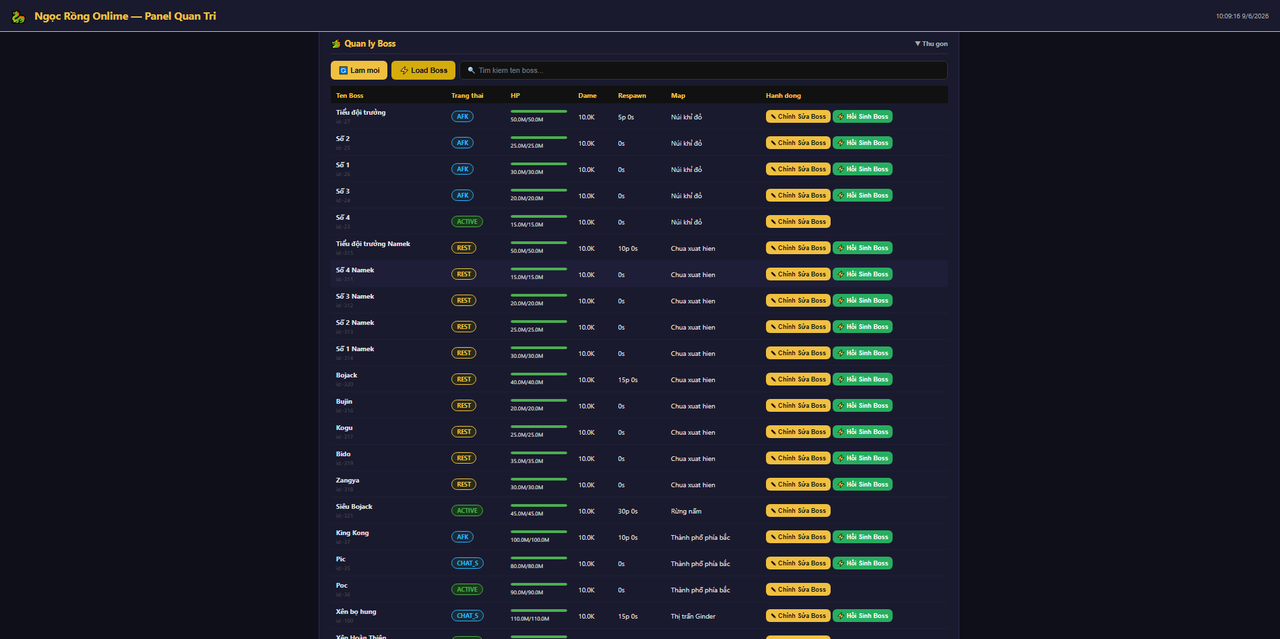
Task: Click the CHAT_S badge of Pic
Action: (467, 563)
